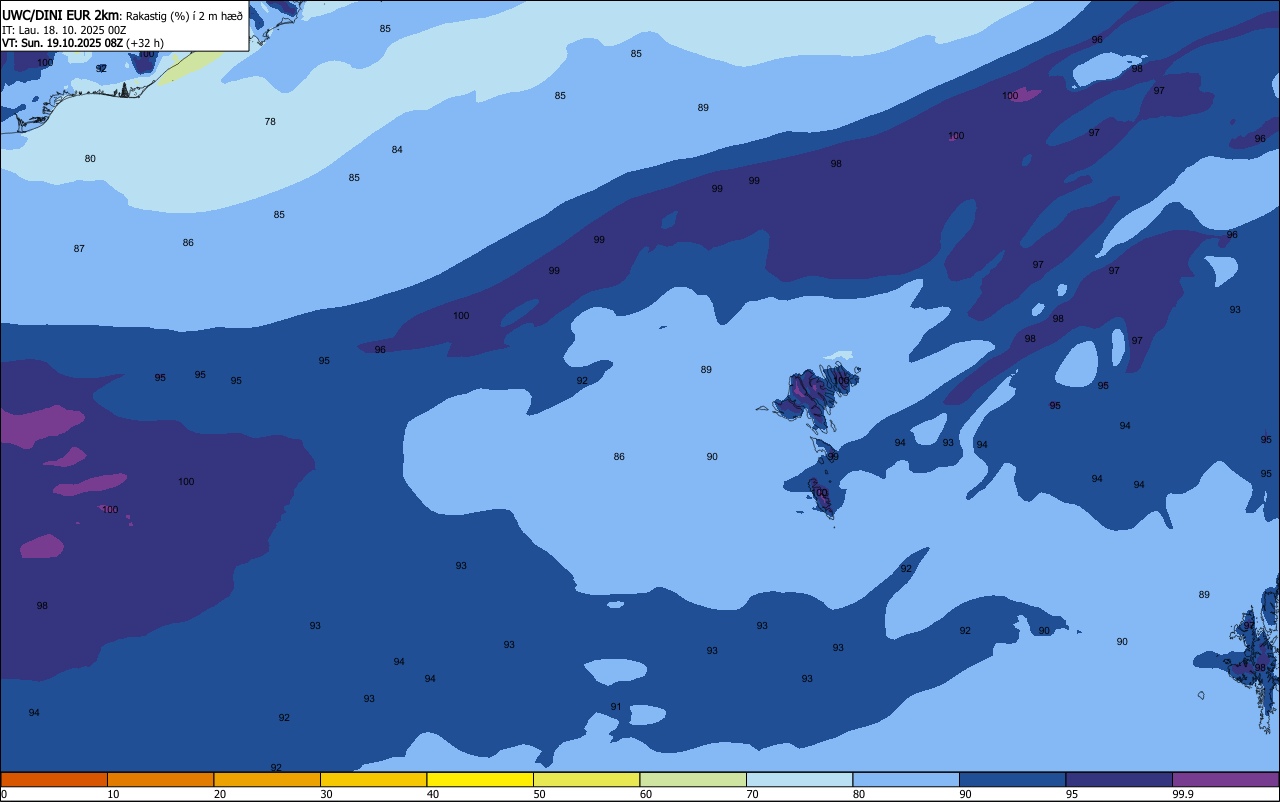Click the 'VT: Sun. 19.10.2025 08Z' line
The height and width of the screenshot is (802, 1280).
(62, 43)
